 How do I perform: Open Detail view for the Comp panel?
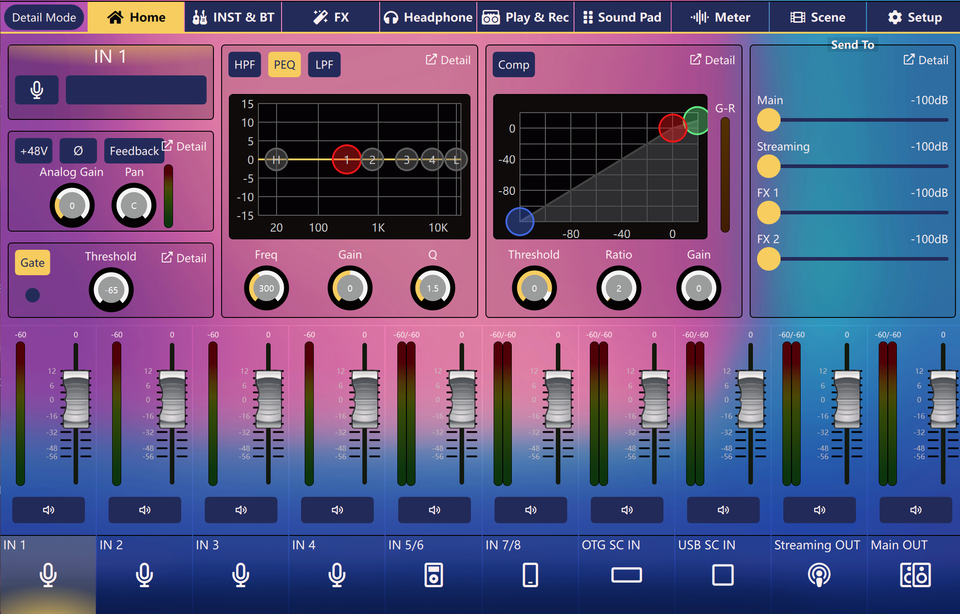click(712, 60)
